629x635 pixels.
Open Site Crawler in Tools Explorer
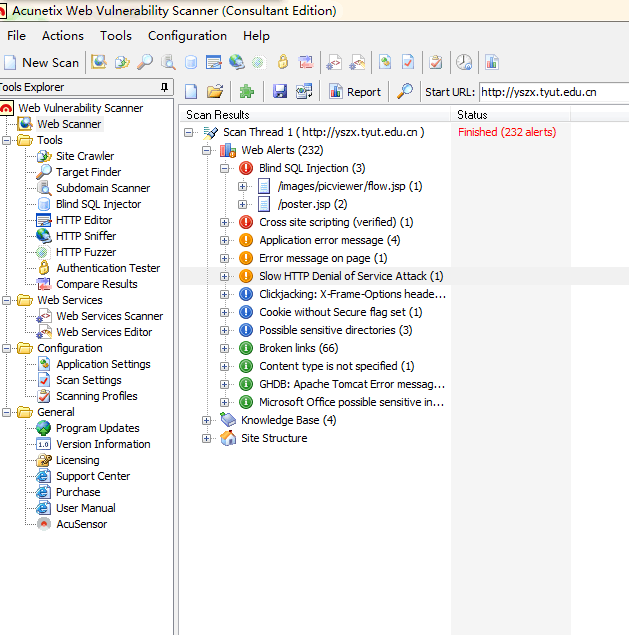click(x=85, y=156)
